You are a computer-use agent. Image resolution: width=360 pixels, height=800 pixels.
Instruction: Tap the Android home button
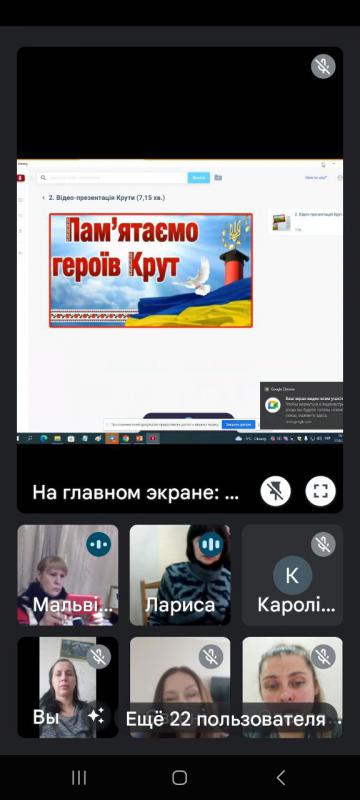pyautogui.click(x=179, y=778)
